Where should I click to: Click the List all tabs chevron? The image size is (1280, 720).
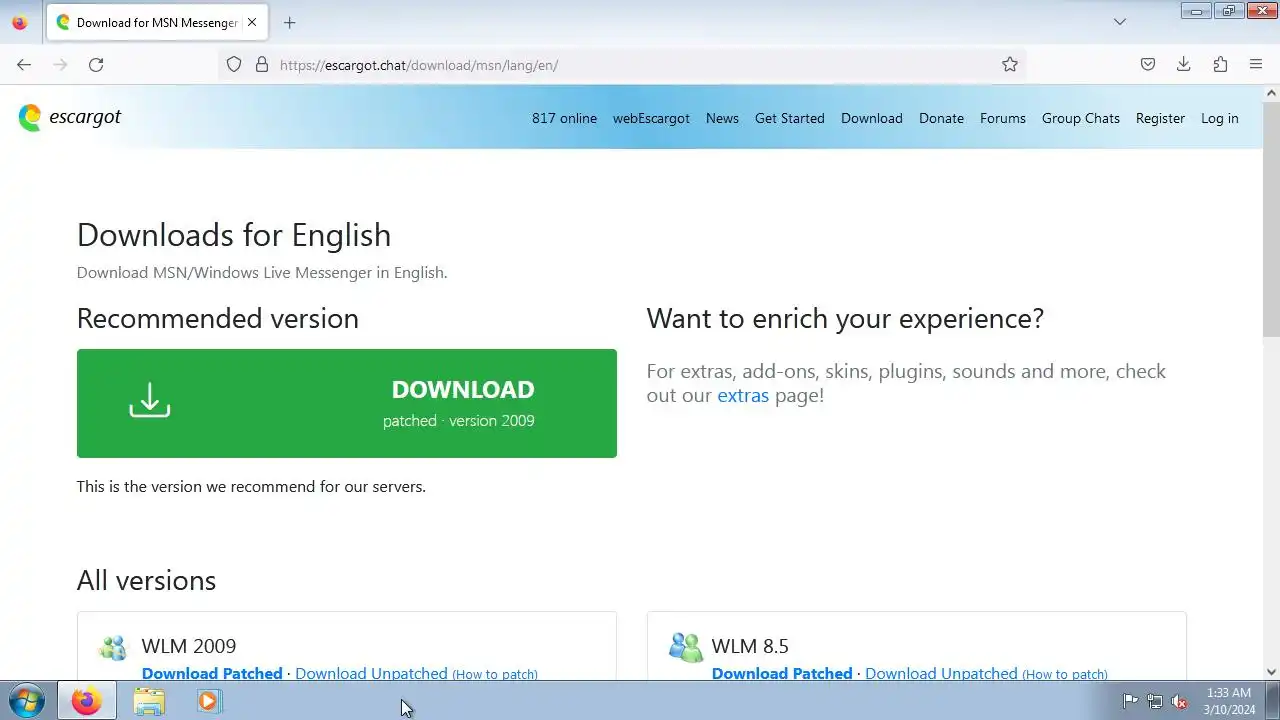[x=1120, y=22]
